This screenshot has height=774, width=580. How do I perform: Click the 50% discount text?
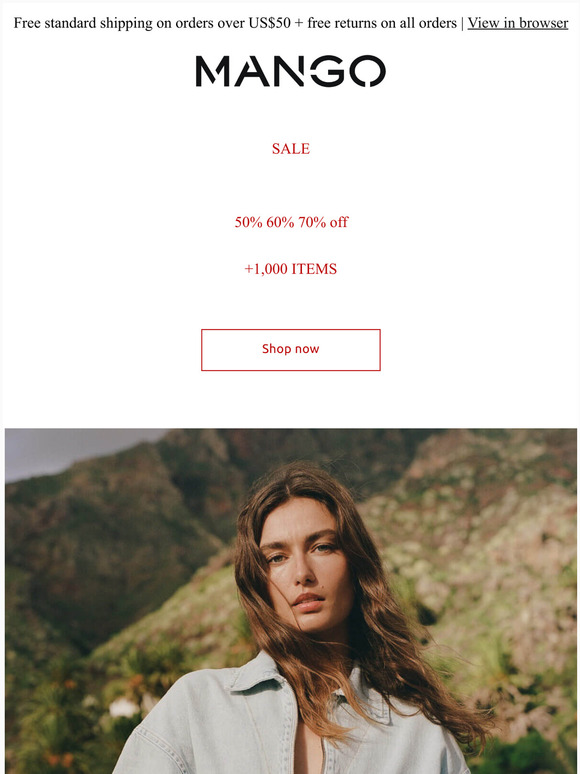(248, 222)
